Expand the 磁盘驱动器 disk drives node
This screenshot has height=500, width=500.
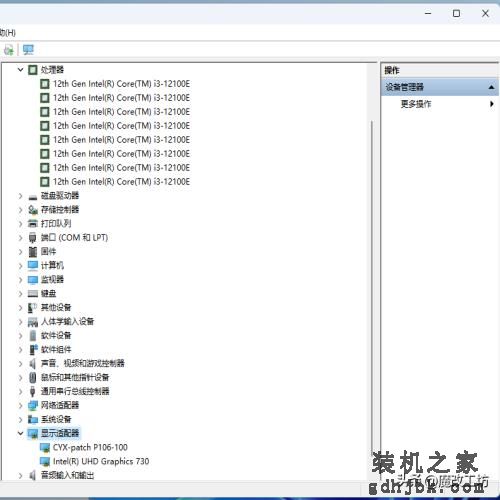(x=20, y=196)
